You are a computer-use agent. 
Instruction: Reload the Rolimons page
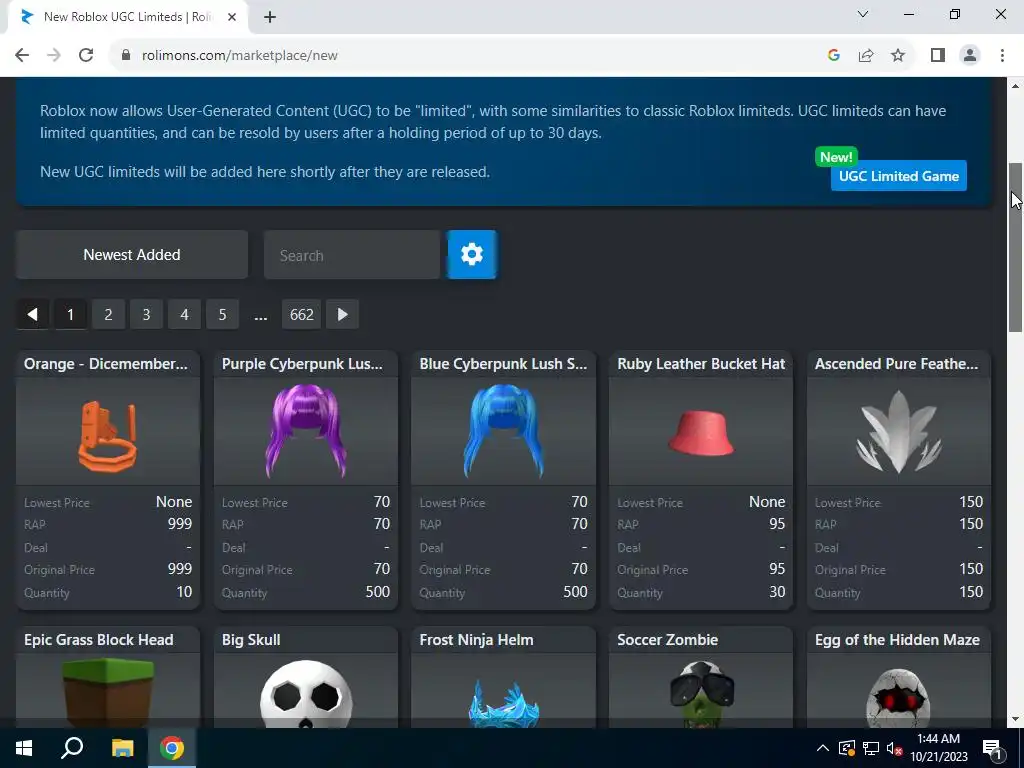point(86,56)
